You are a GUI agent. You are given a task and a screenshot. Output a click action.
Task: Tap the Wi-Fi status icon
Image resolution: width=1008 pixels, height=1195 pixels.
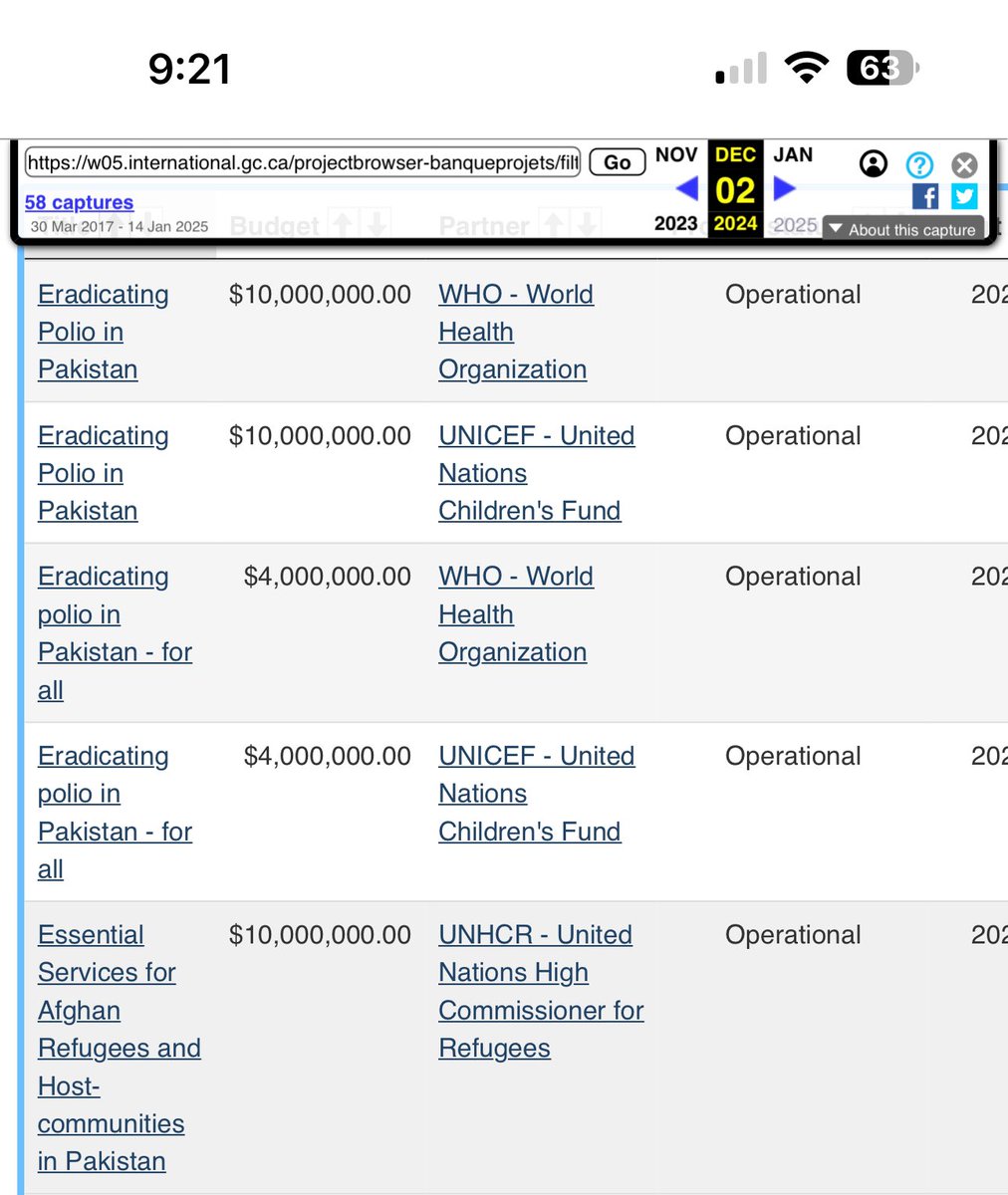click(808, 68)
